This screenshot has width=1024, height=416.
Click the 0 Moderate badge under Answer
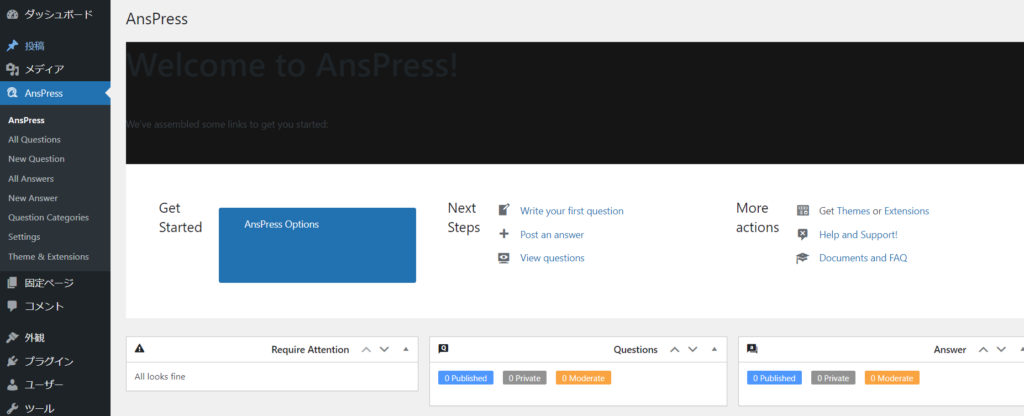(892, 378)
